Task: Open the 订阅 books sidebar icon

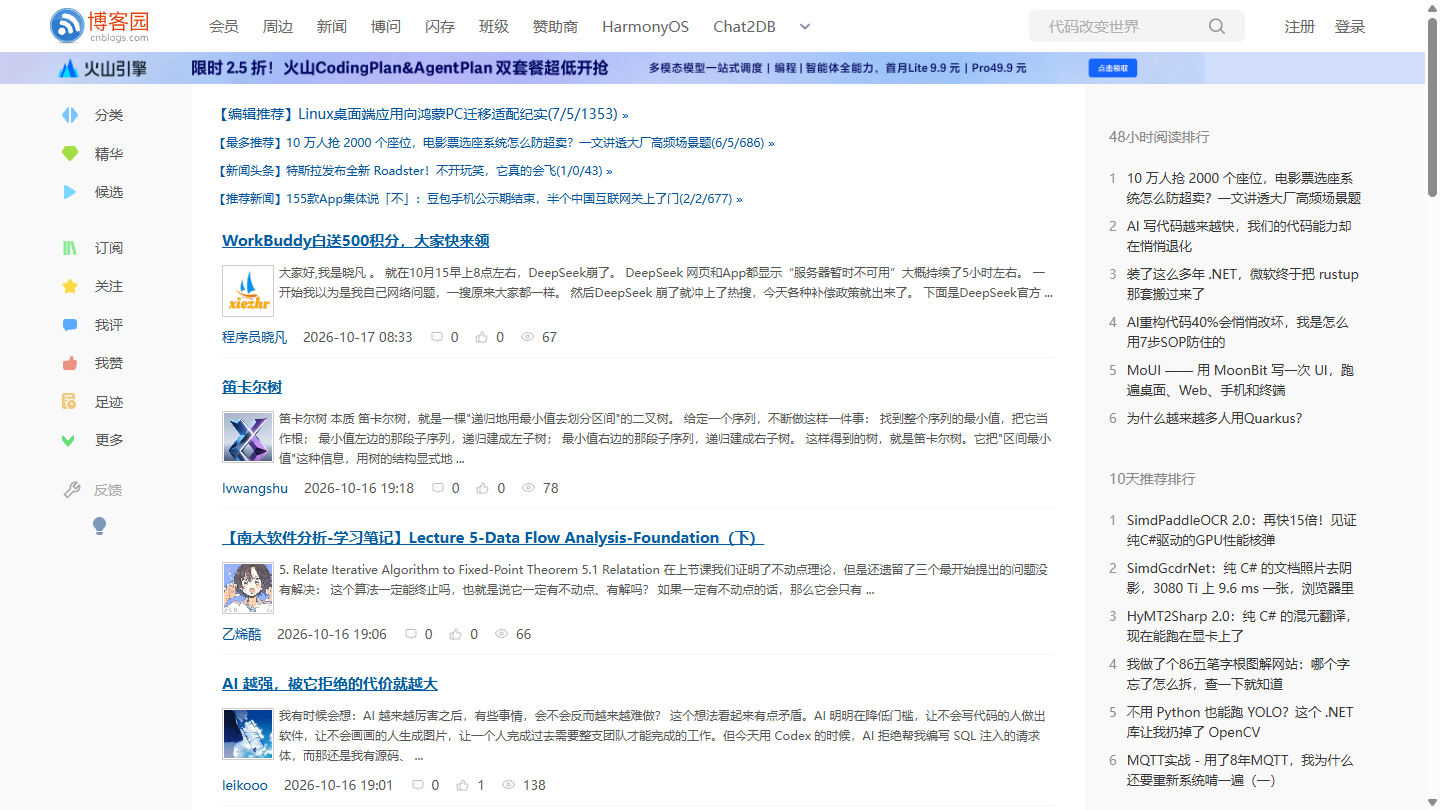Action: tap(69, 248)
